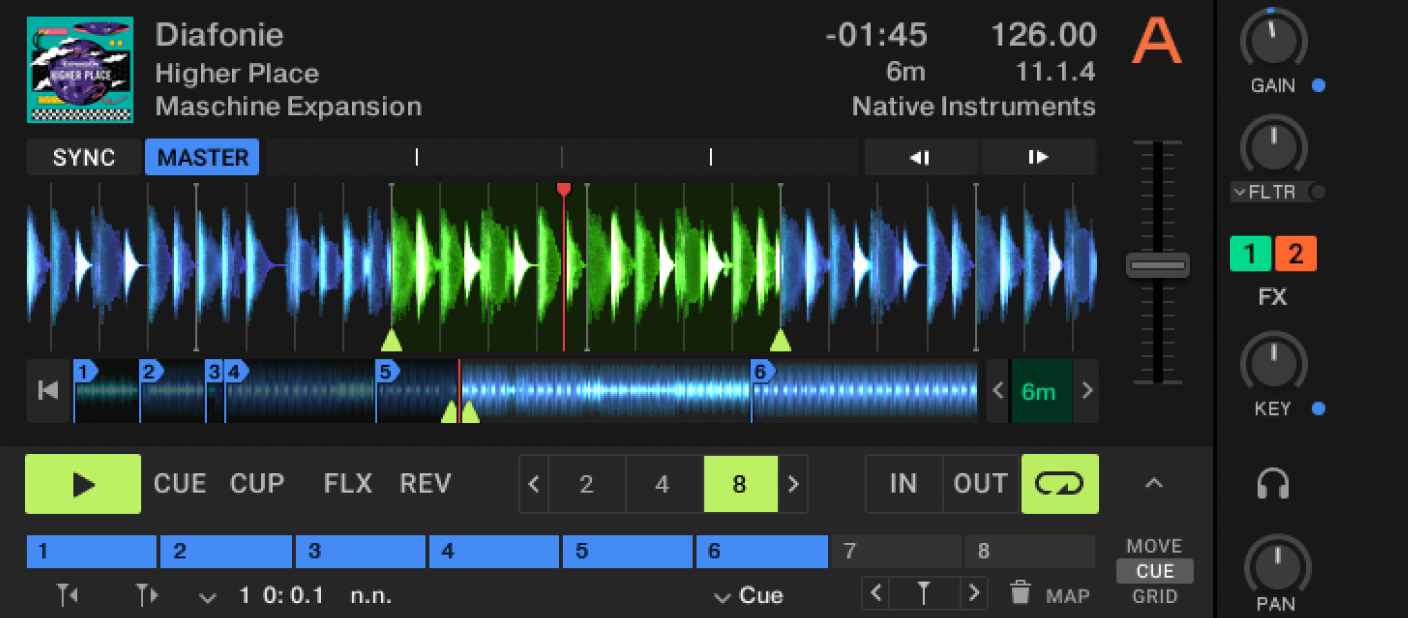Toggle MASTER tempo for Deck A
Image resolution: width=1408 pixels, height=618 pixels.
202,158
